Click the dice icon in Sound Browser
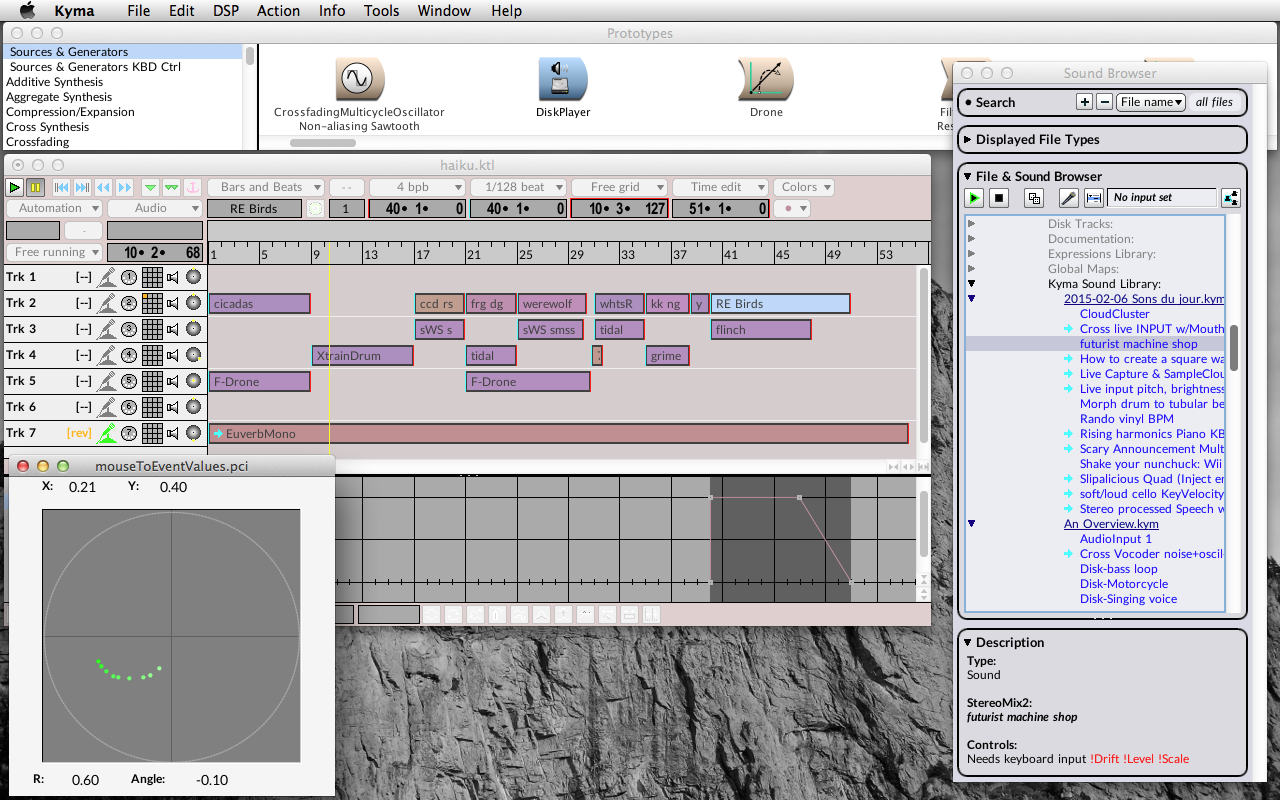 click(1035, 198)
